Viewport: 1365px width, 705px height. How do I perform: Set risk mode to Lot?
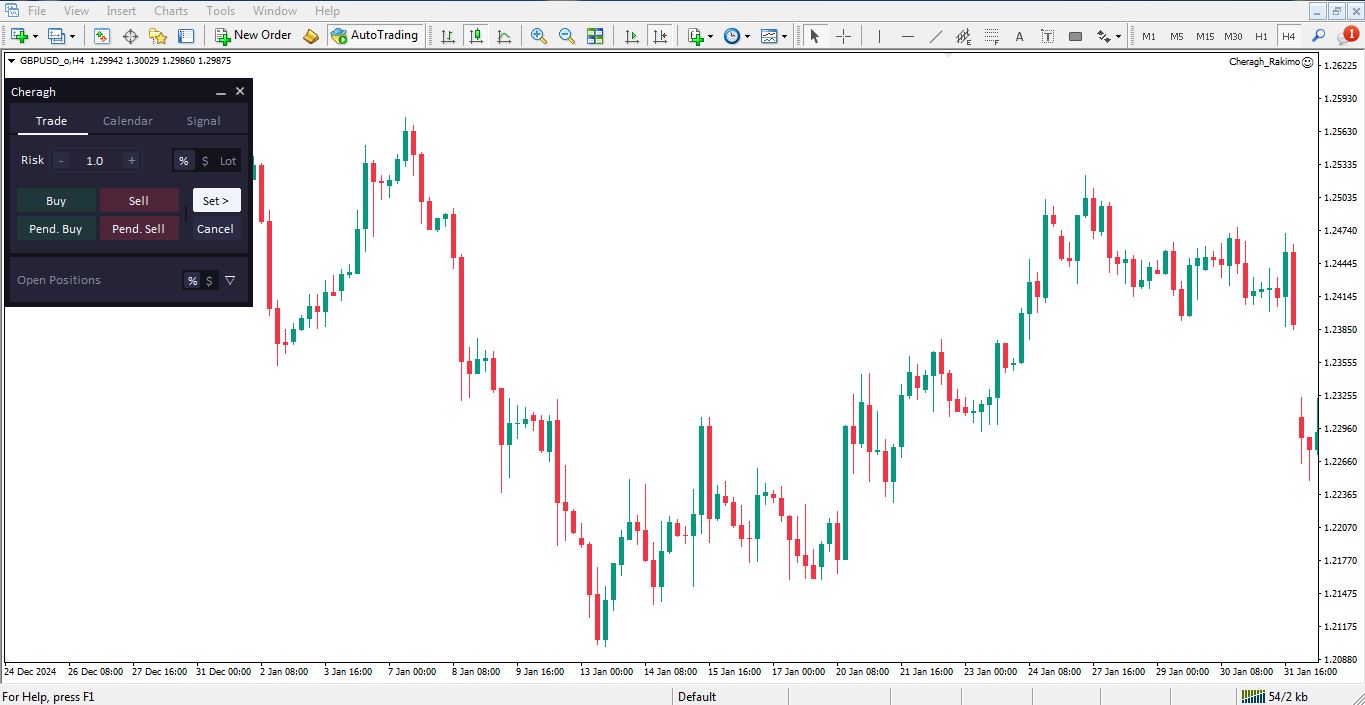click(228, 161)
